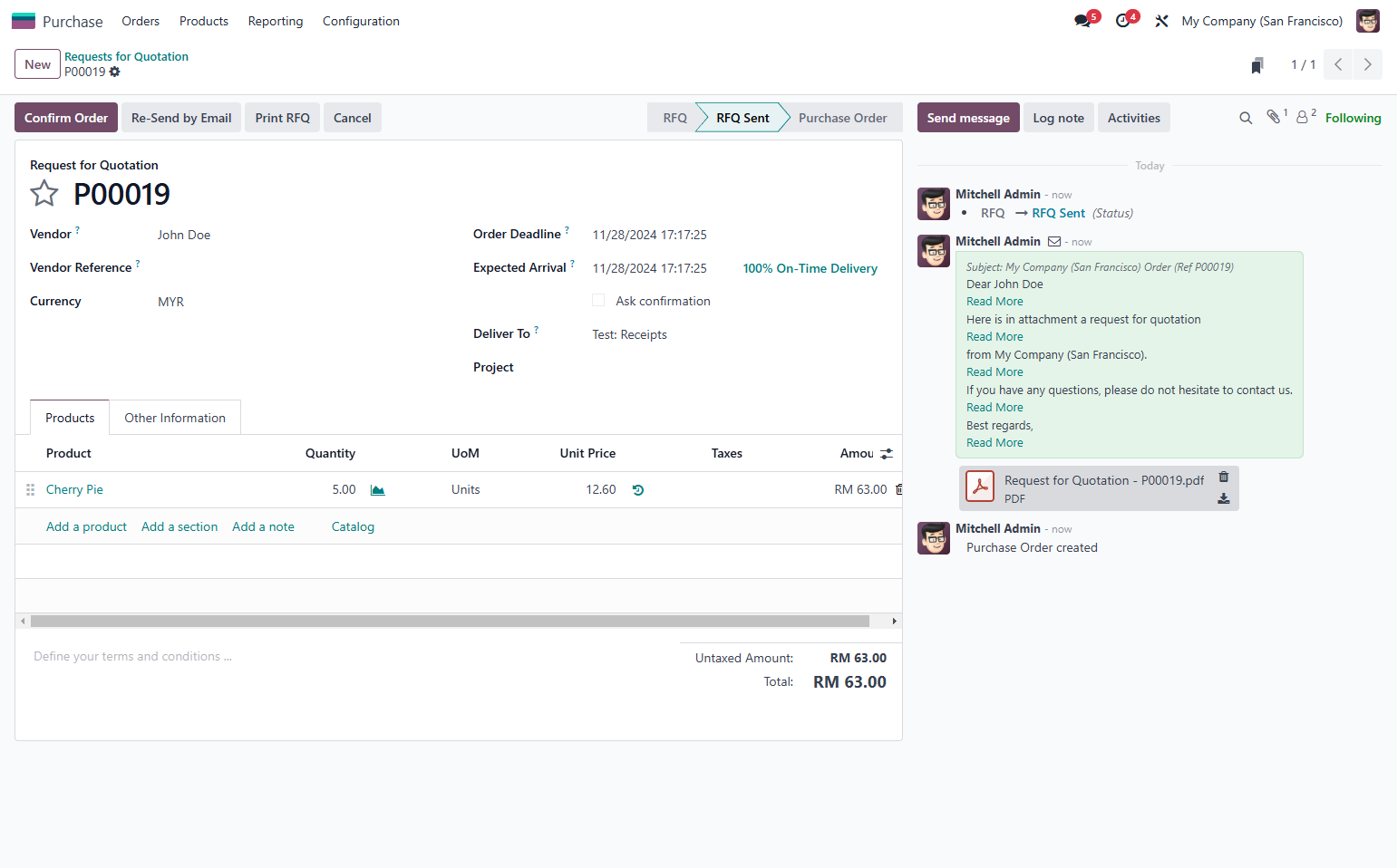This screenshot has height=868, width=1397.
Task: Tick the Ask confirmation checkbox
Action: click(598, 300)
